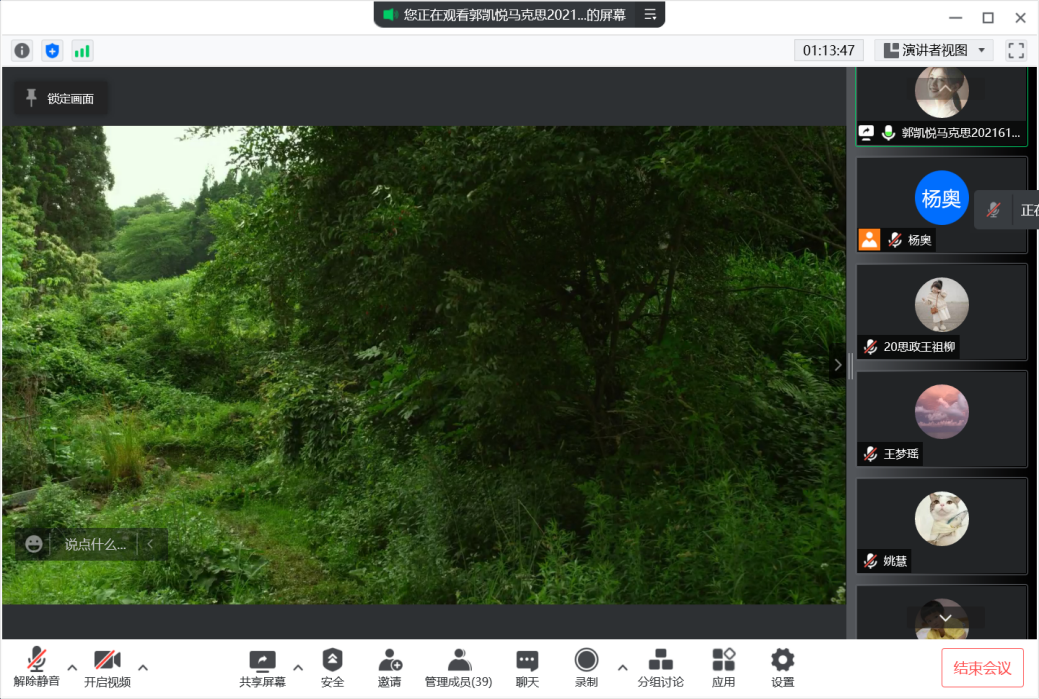This screenshot has width=1039, height=699.
Task: Start sharing with 共享屏幕
Action: click(x=262, y=667)
